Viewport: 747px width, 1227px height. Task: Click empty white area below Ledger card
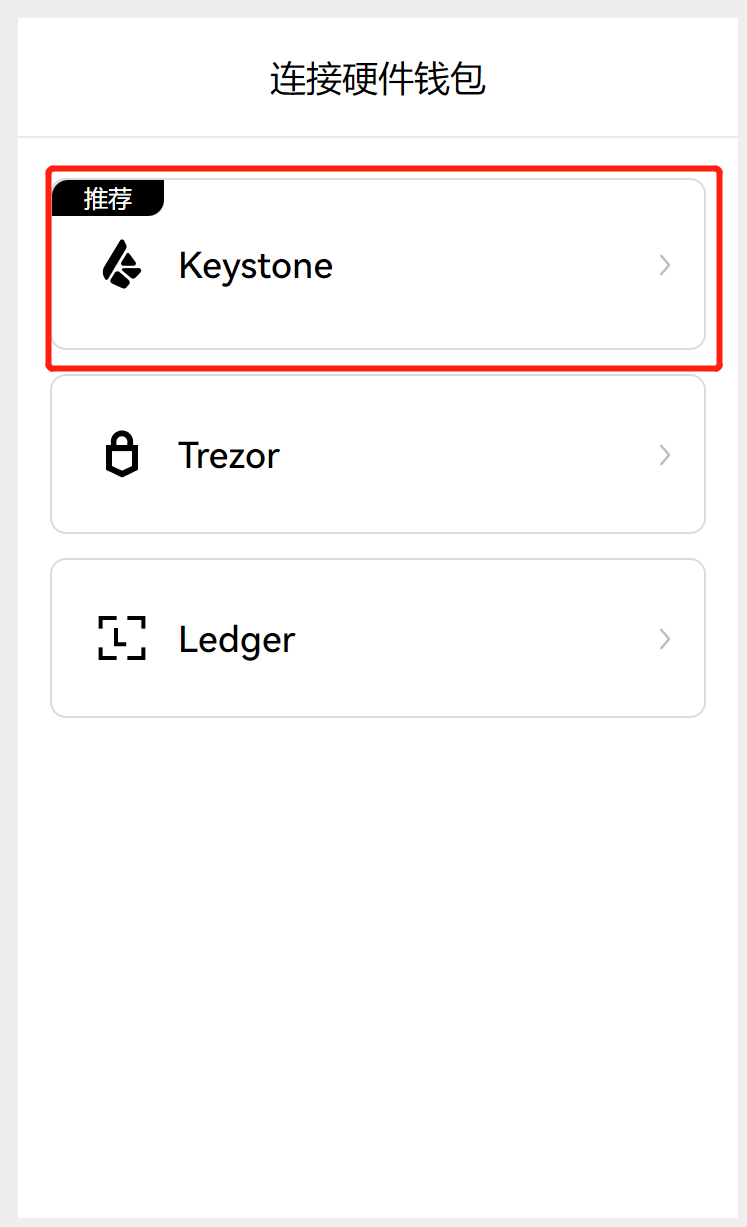[x=378, y=950]
